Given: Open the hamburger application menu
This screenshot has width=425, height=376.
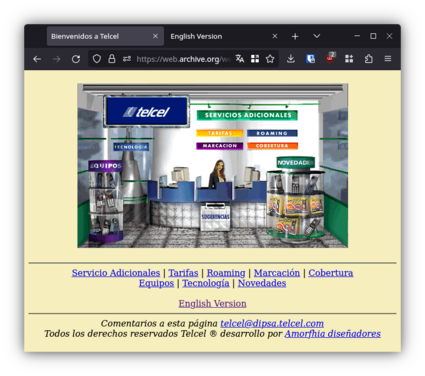Looking at the screenshot, I should point(388,59).
